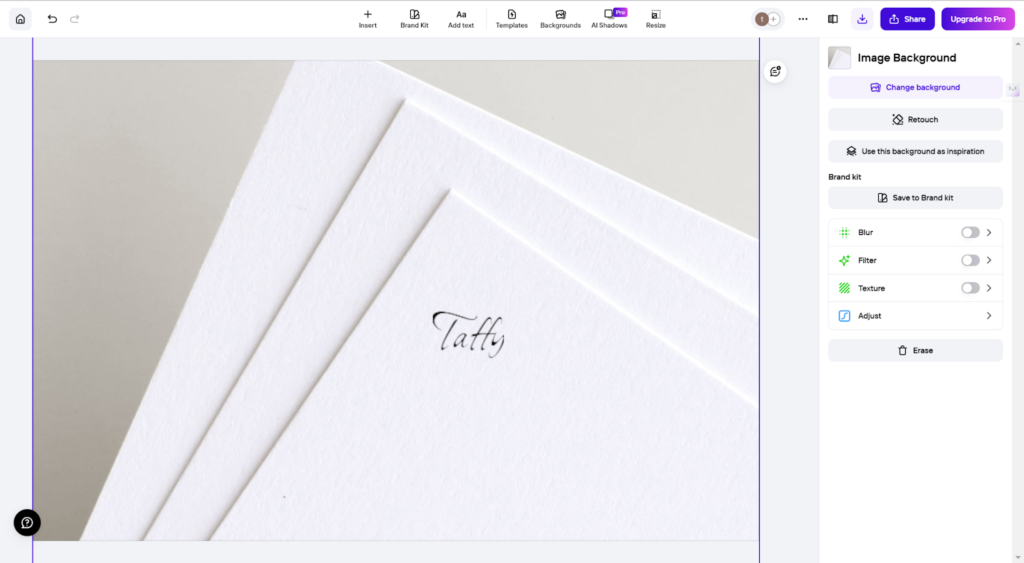Enable the Blur toggle

(969, 232)
